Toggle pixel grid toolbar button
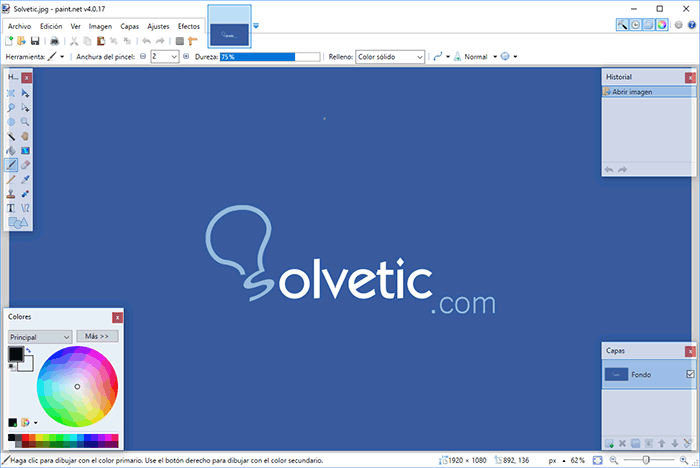This screenshot has width=700, height=468. 179,41
